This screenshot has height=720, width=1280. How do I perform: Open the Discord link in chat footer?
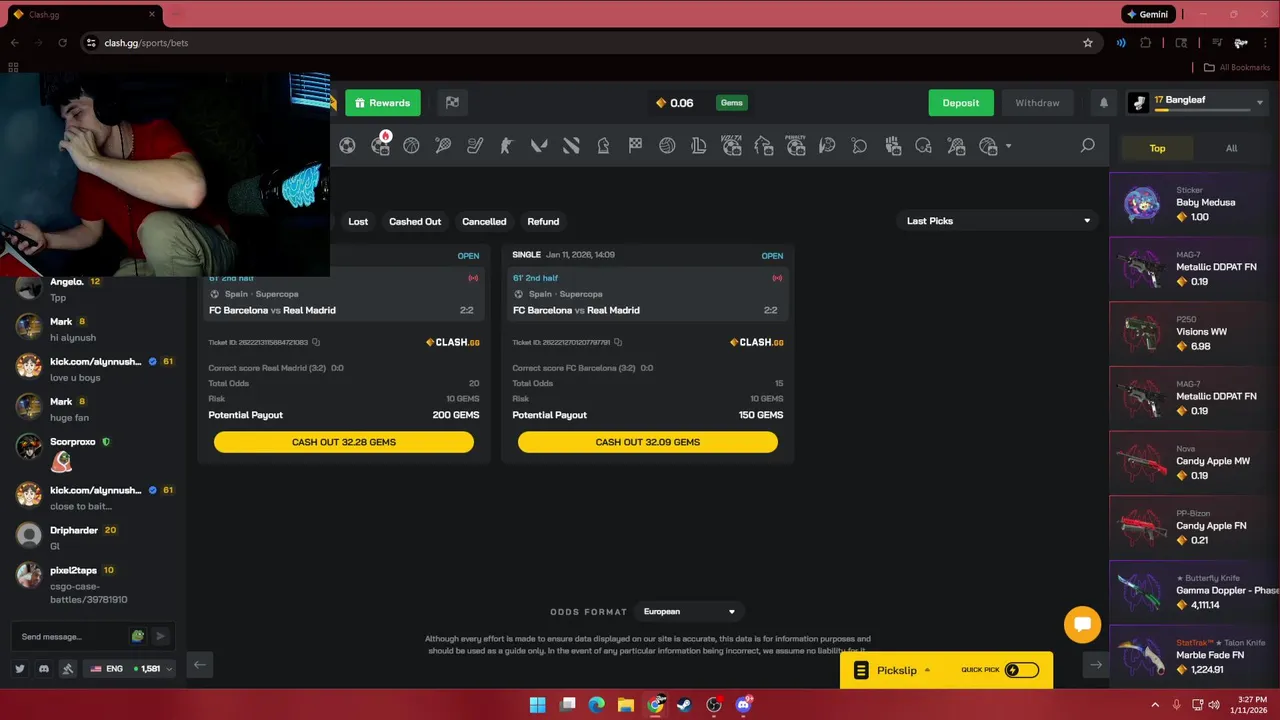coord(44,668)
